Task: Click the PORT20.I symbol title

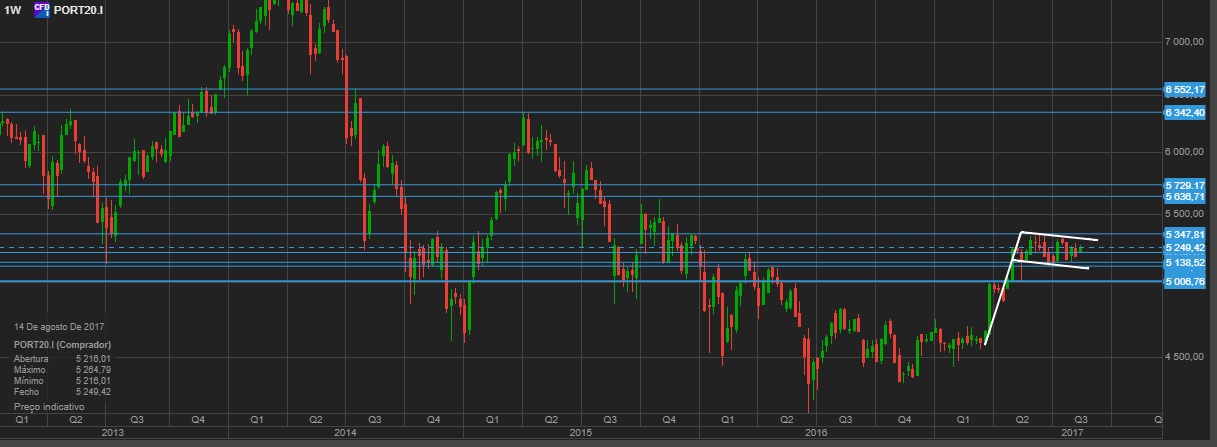Action: pyautogui.click(x=79, y=9)
